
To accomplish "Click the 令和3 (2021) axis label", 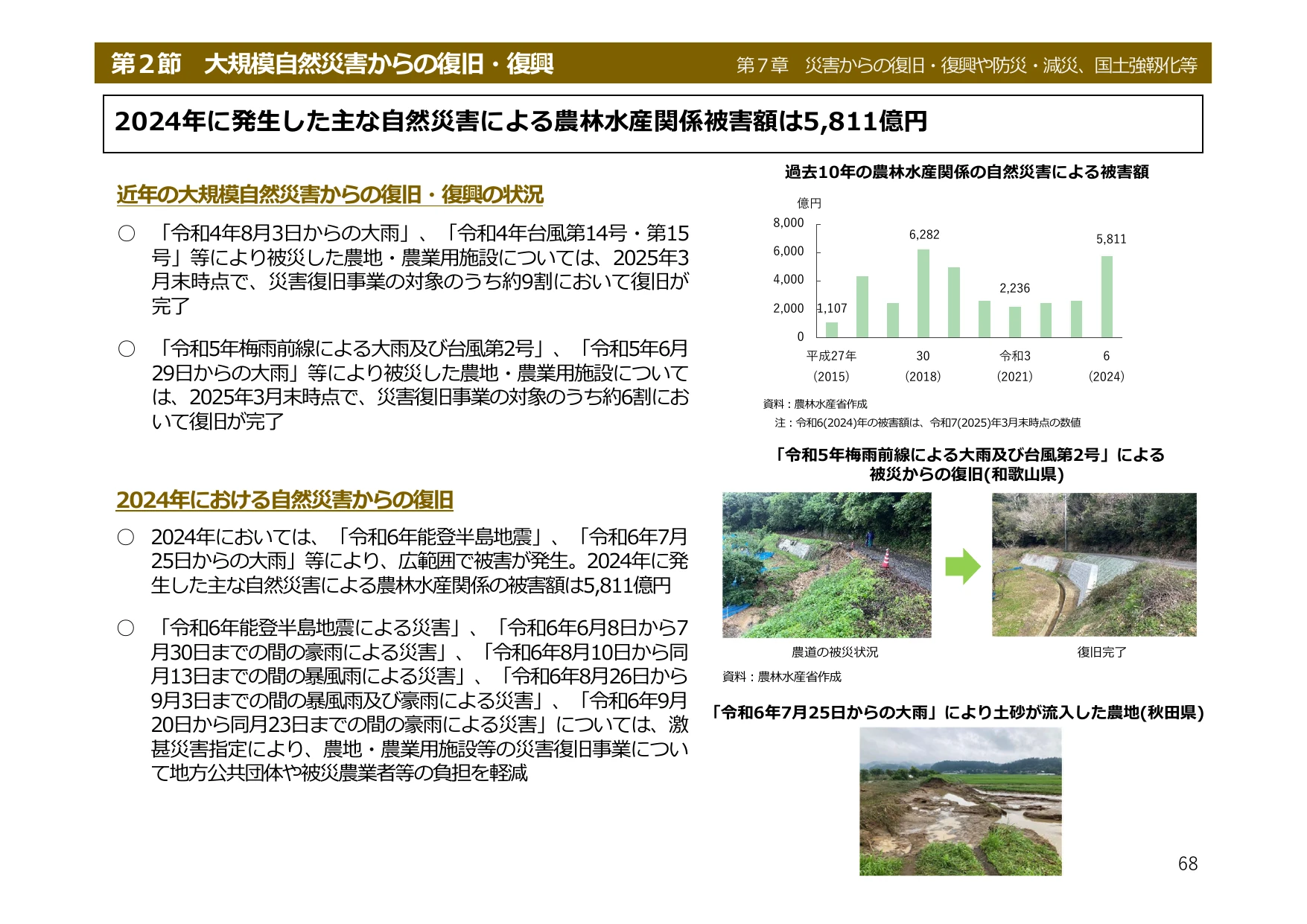I will pos(1015,366).
